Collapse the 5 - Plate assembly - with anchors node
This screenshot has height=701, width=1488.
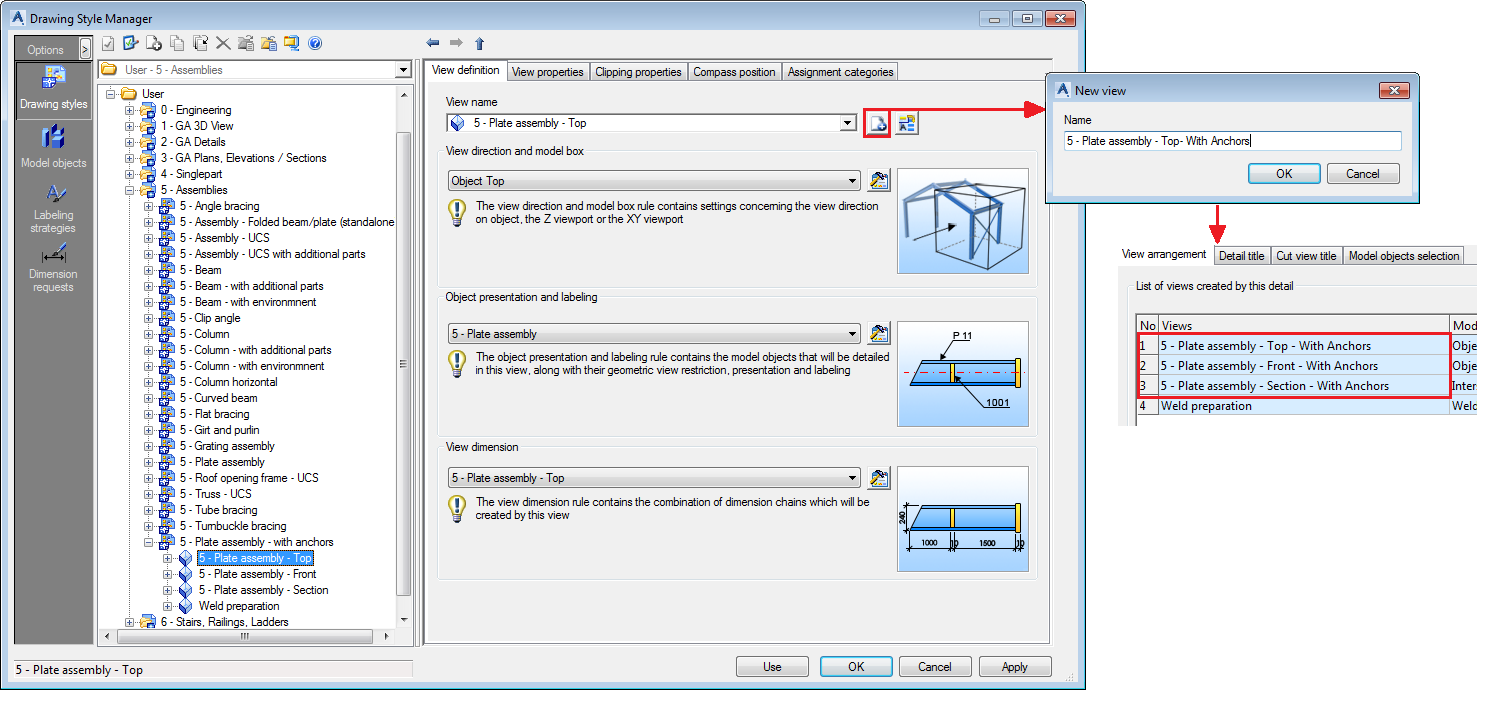(x=148, y=542)
